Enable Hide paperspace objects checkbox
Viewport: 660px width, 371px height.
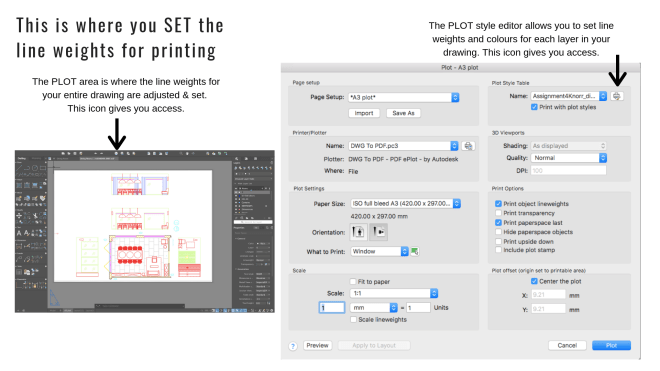pyautogui.click(x=498, y=232)
